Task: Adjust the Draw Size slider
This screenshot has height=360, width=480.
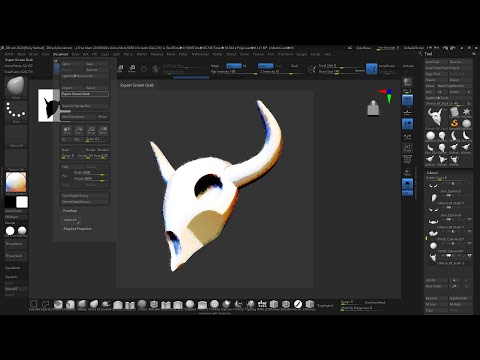Action: [x=342, y=71]
